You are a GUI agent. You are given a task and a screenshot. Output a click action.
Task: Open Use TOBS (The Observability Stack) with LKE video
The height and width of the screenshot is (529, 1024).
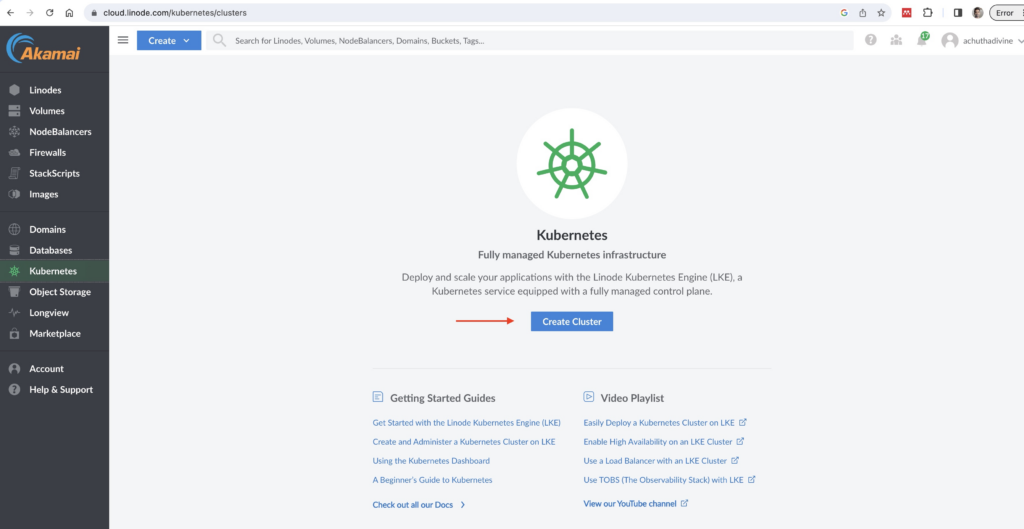coord(669,479)
